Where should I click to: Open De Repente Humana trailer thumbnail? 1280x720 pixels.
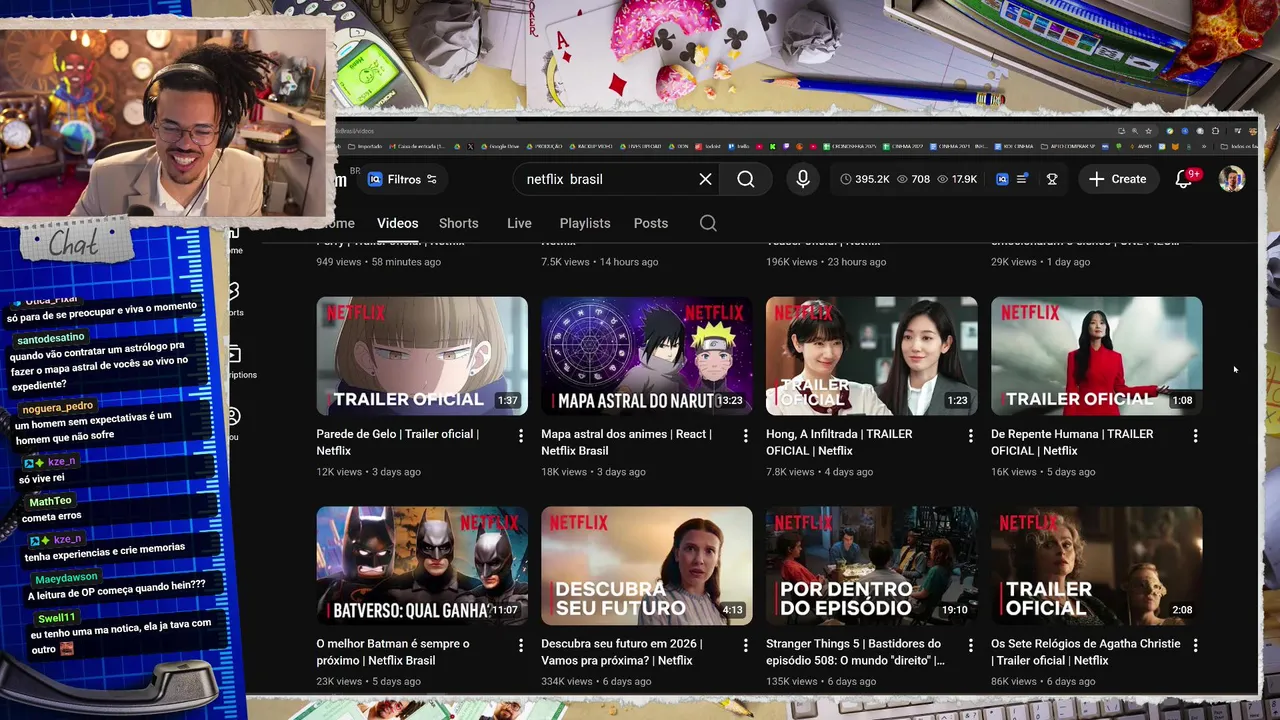click(1097, 355)
